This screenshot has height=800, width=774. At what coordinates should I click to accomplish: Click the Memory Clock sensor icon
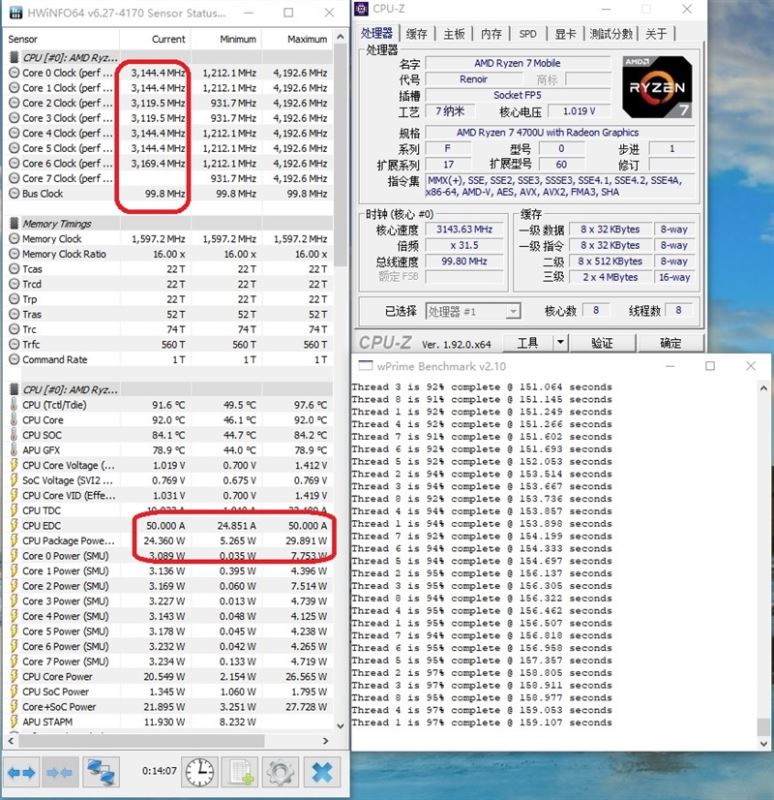click(x=14, y=239)
